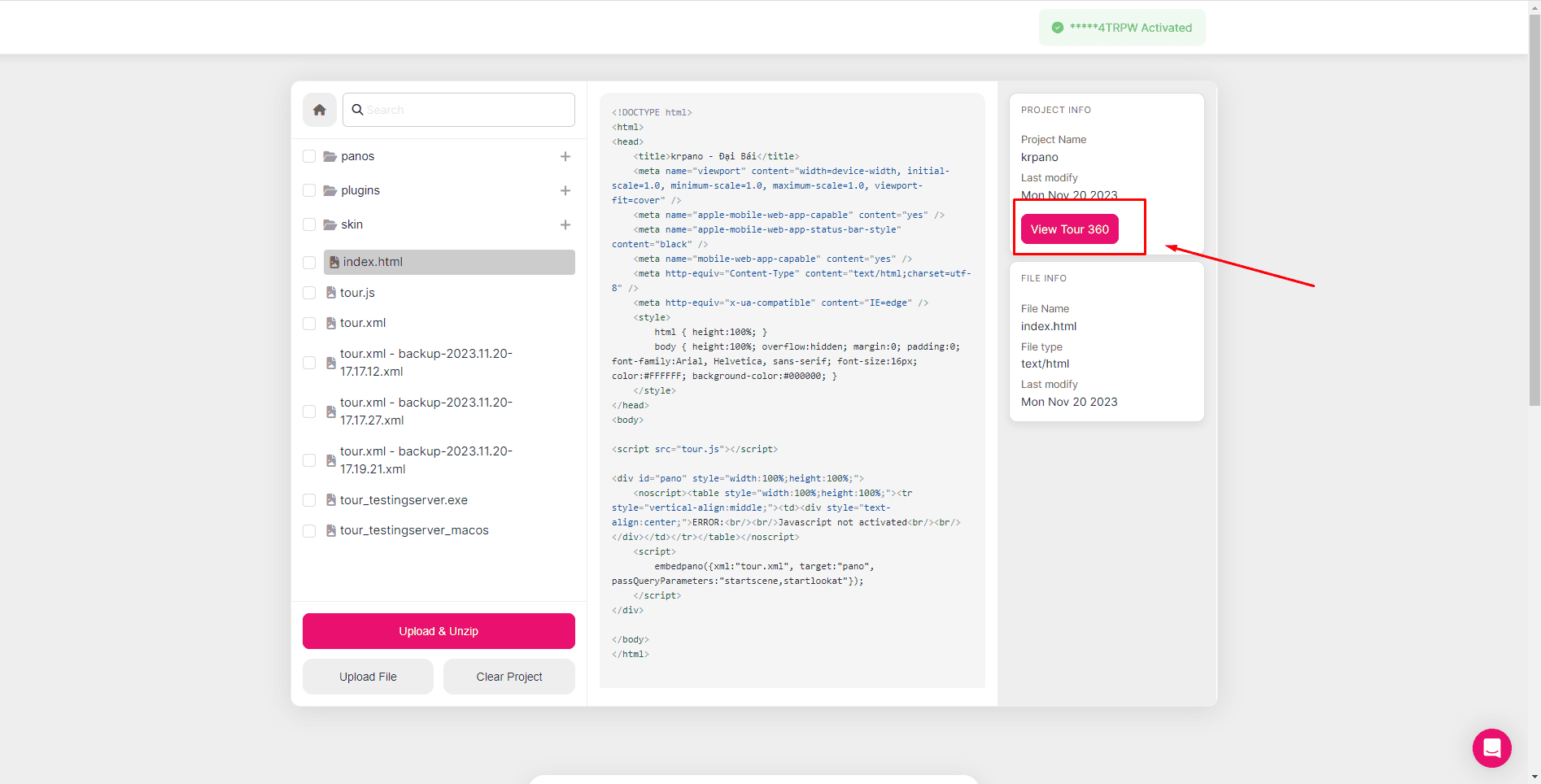Open the panos folder label
The height and width of the screenshot is (784, 1541).
358,156
